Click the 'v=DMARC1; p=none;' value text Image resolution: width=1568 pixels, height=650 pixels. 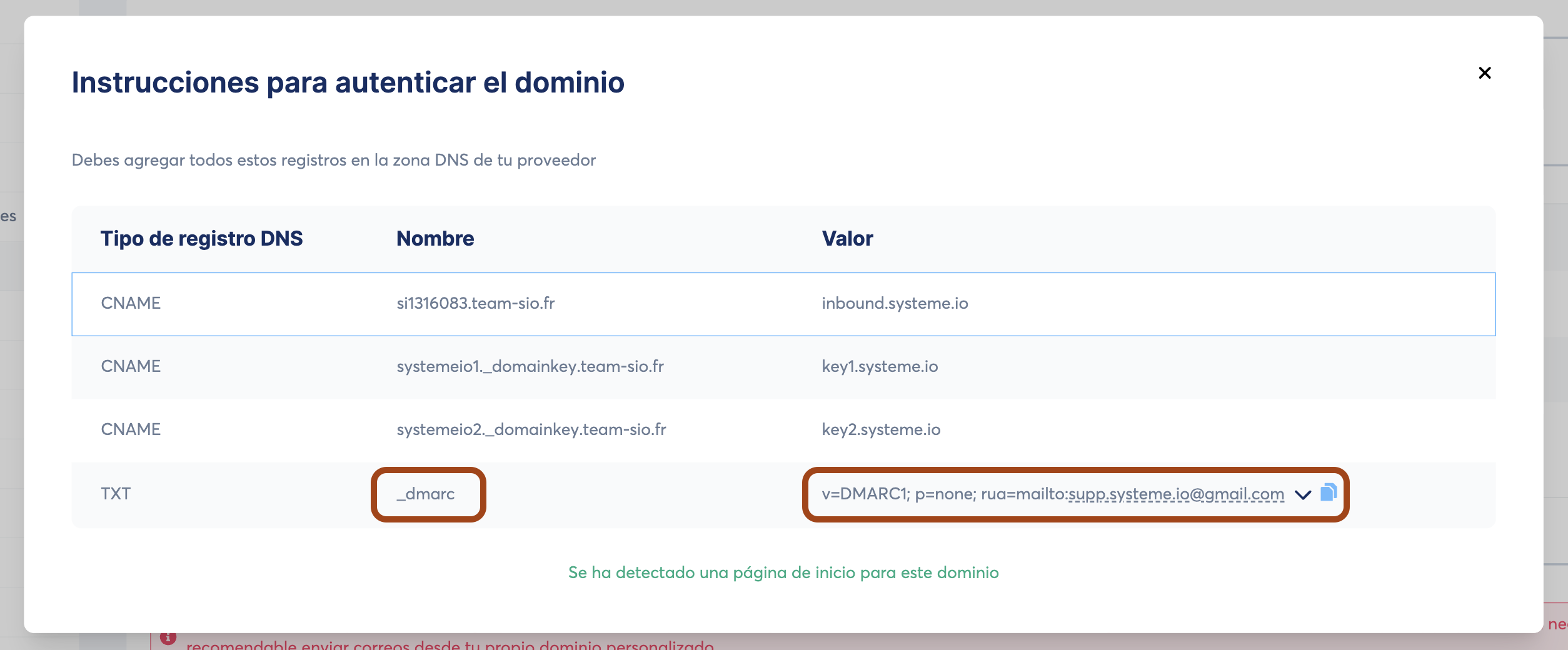pyautogui.click(x=899, y=494)
